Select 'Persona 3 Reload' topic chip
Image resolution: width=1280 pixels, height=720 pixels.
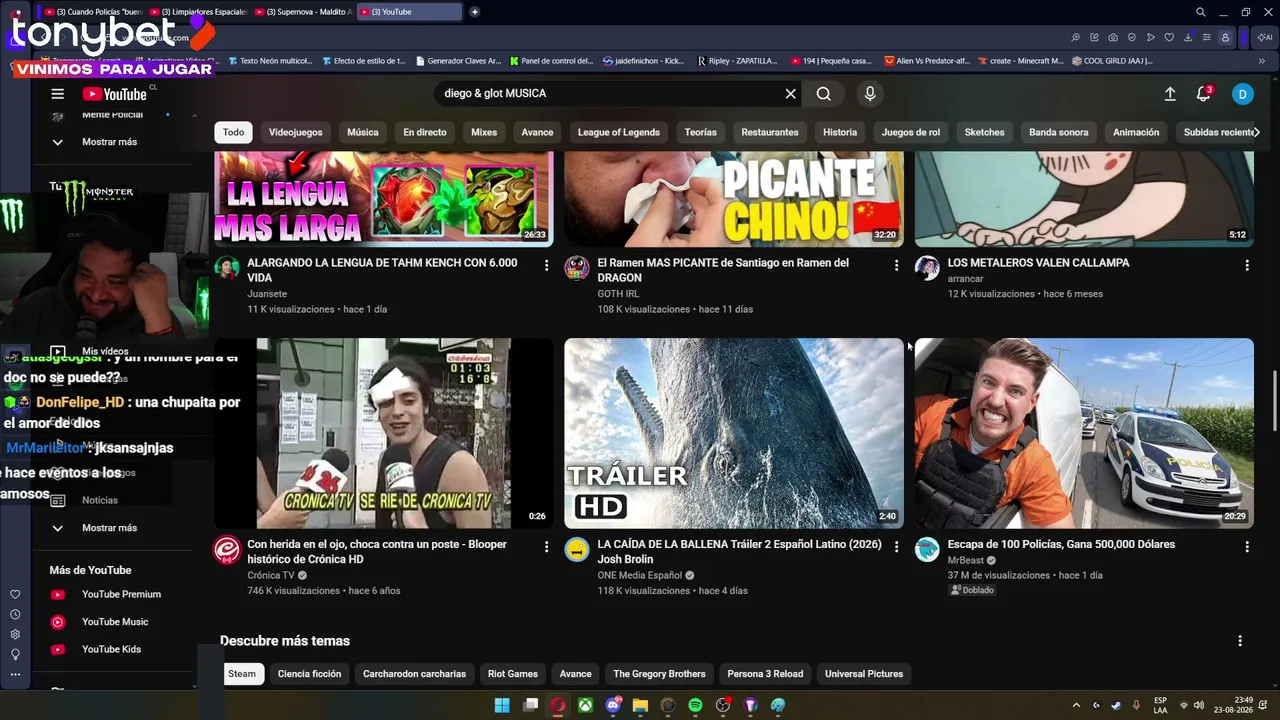(x=765, y=674)
